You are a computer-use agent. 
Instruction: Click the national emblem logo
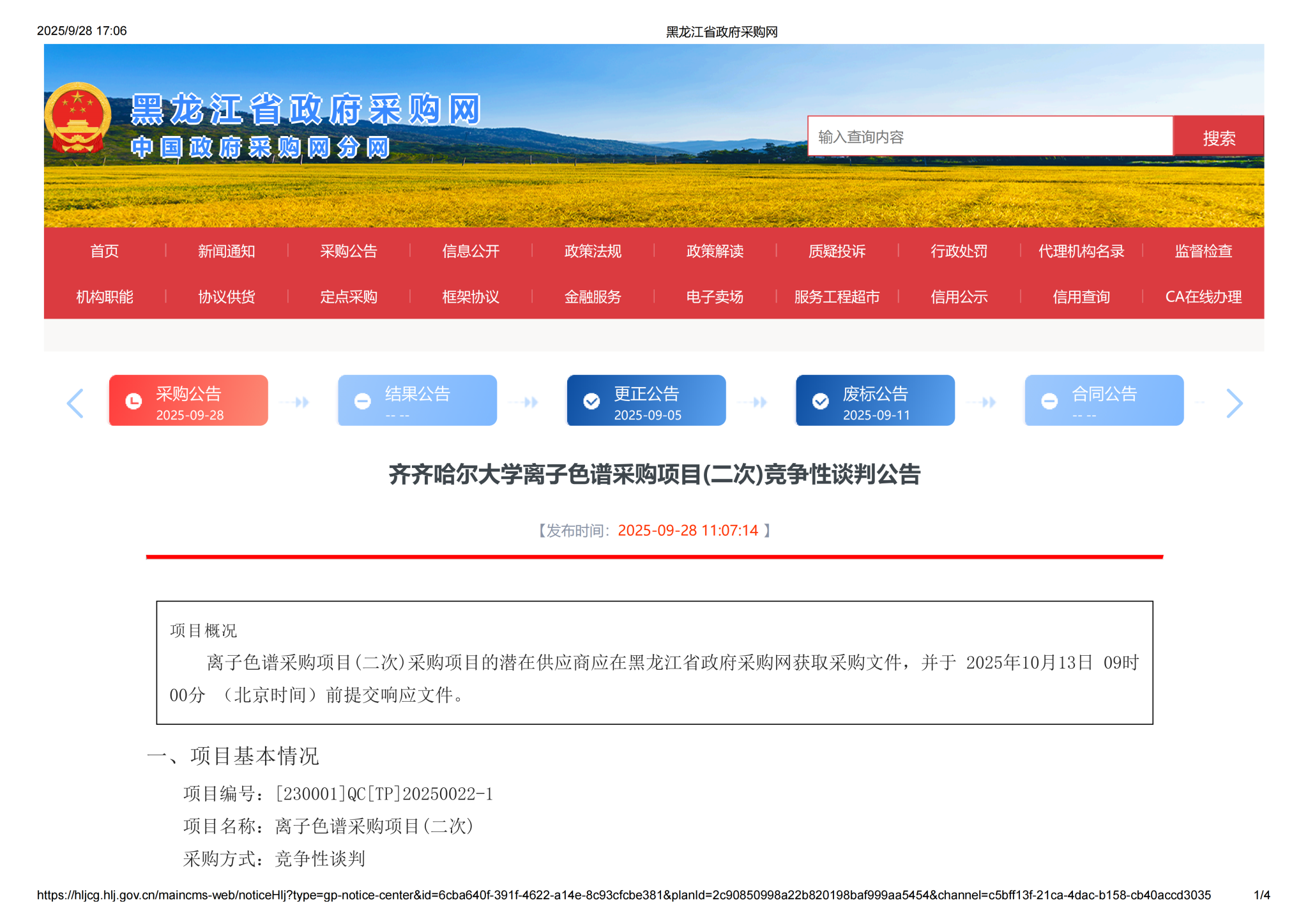(77, 117)
